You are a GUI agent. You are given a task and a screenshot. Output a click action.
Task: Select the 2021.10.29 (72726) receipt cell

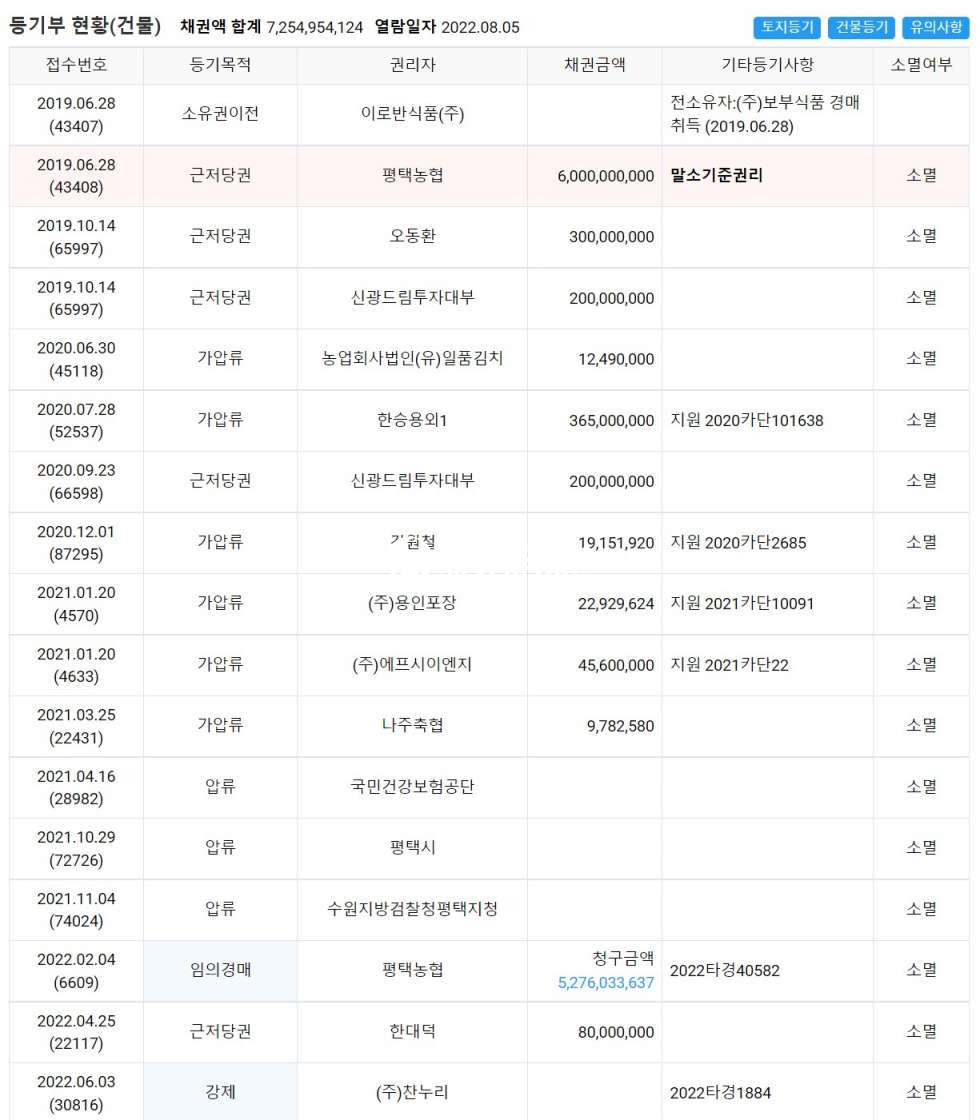76,848
